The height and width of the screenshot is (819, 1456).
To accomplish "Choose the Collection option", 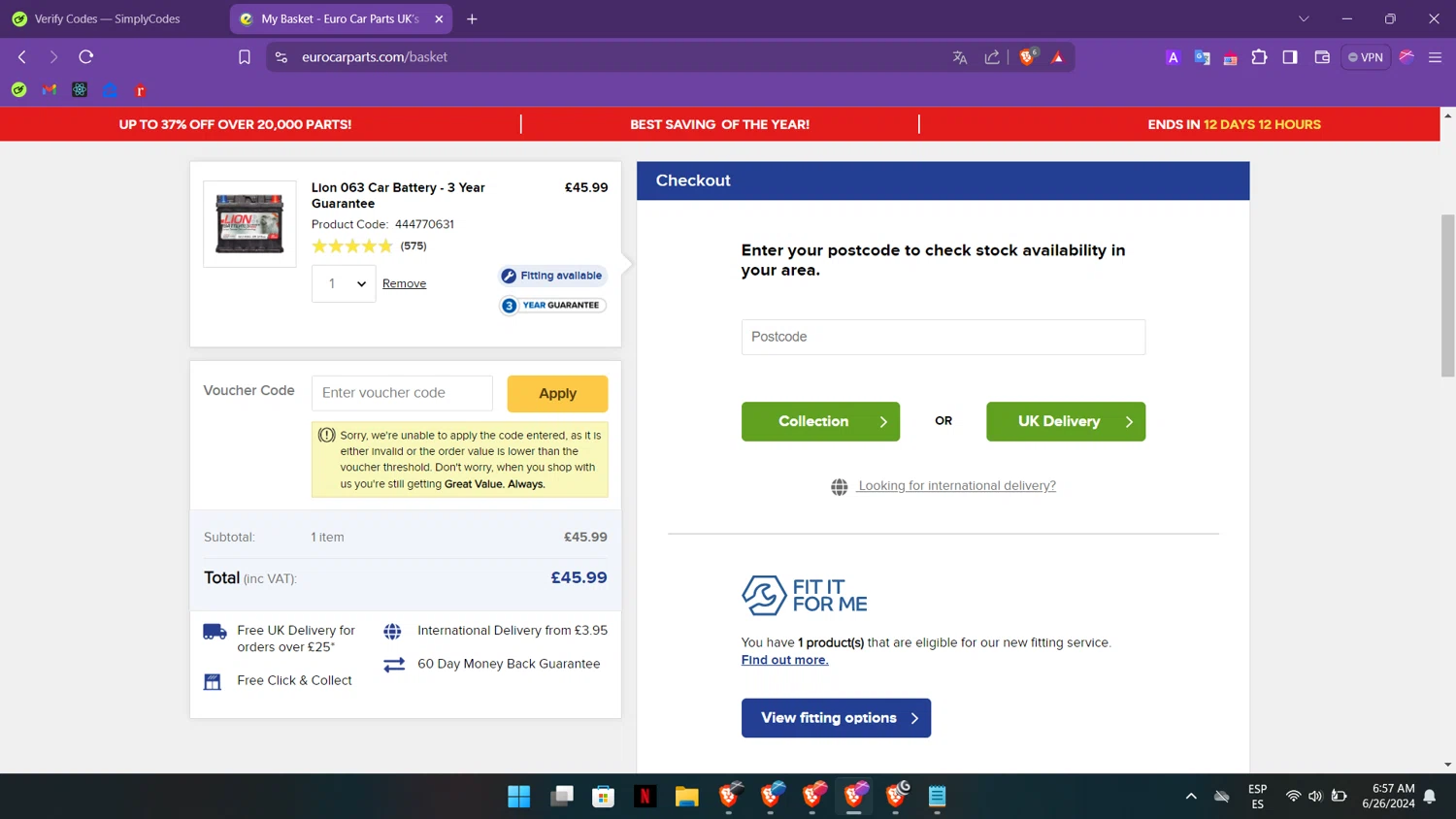I will [x=820, y=421].
